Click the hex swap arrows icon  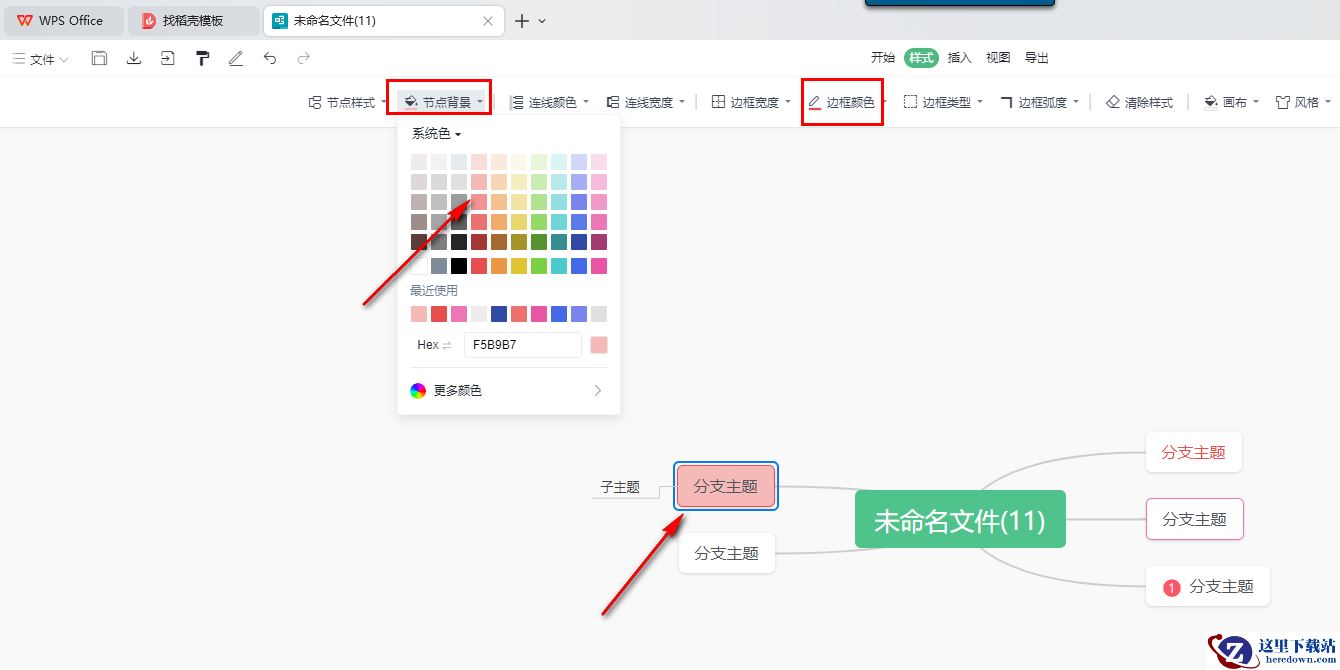point(447,345)
